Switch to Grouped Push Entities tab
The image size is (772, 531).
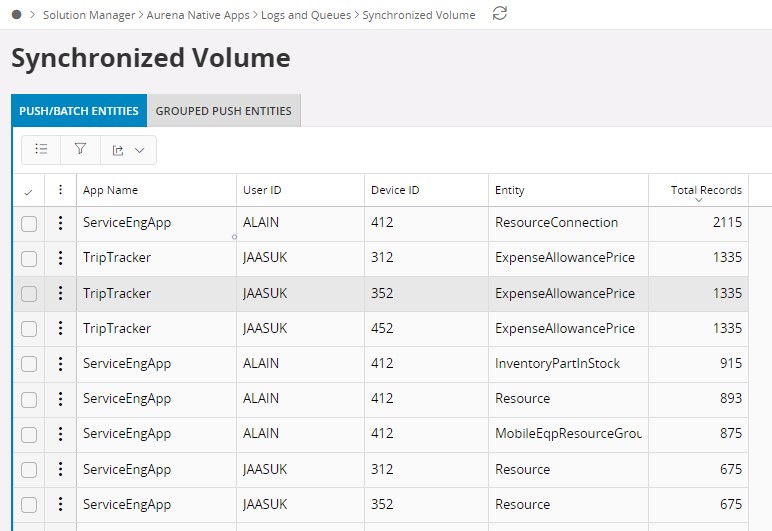(223, 111)
